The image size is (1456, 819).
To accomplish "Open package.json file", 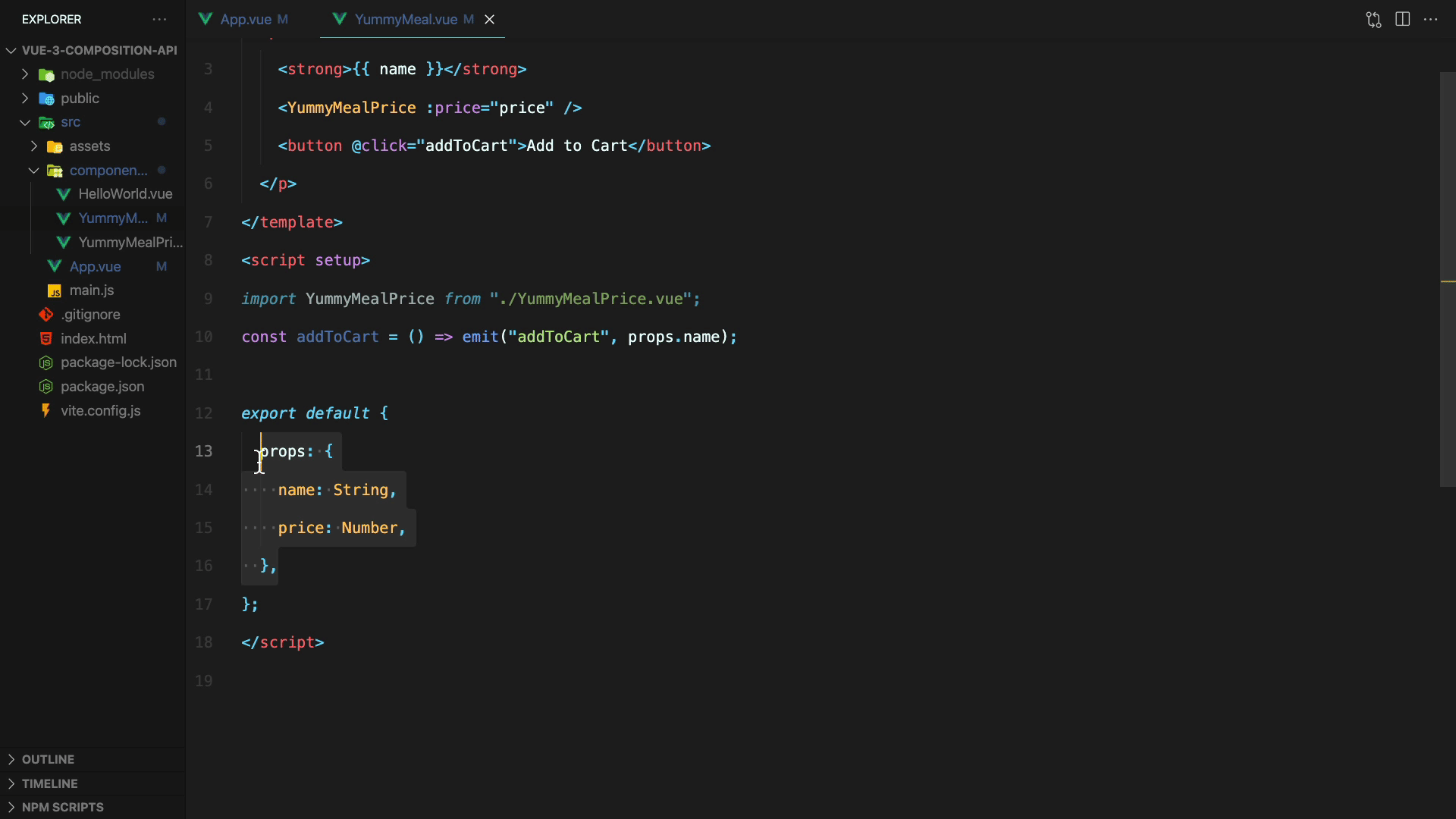I will tap(102, 386).
